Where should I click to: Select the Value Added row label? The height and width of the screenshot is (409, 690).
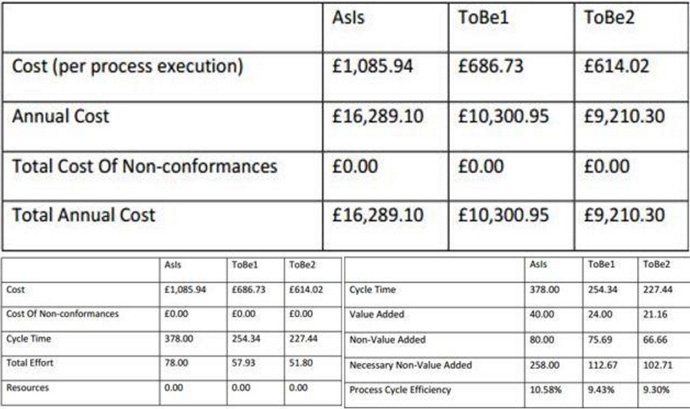pos(377,314)
